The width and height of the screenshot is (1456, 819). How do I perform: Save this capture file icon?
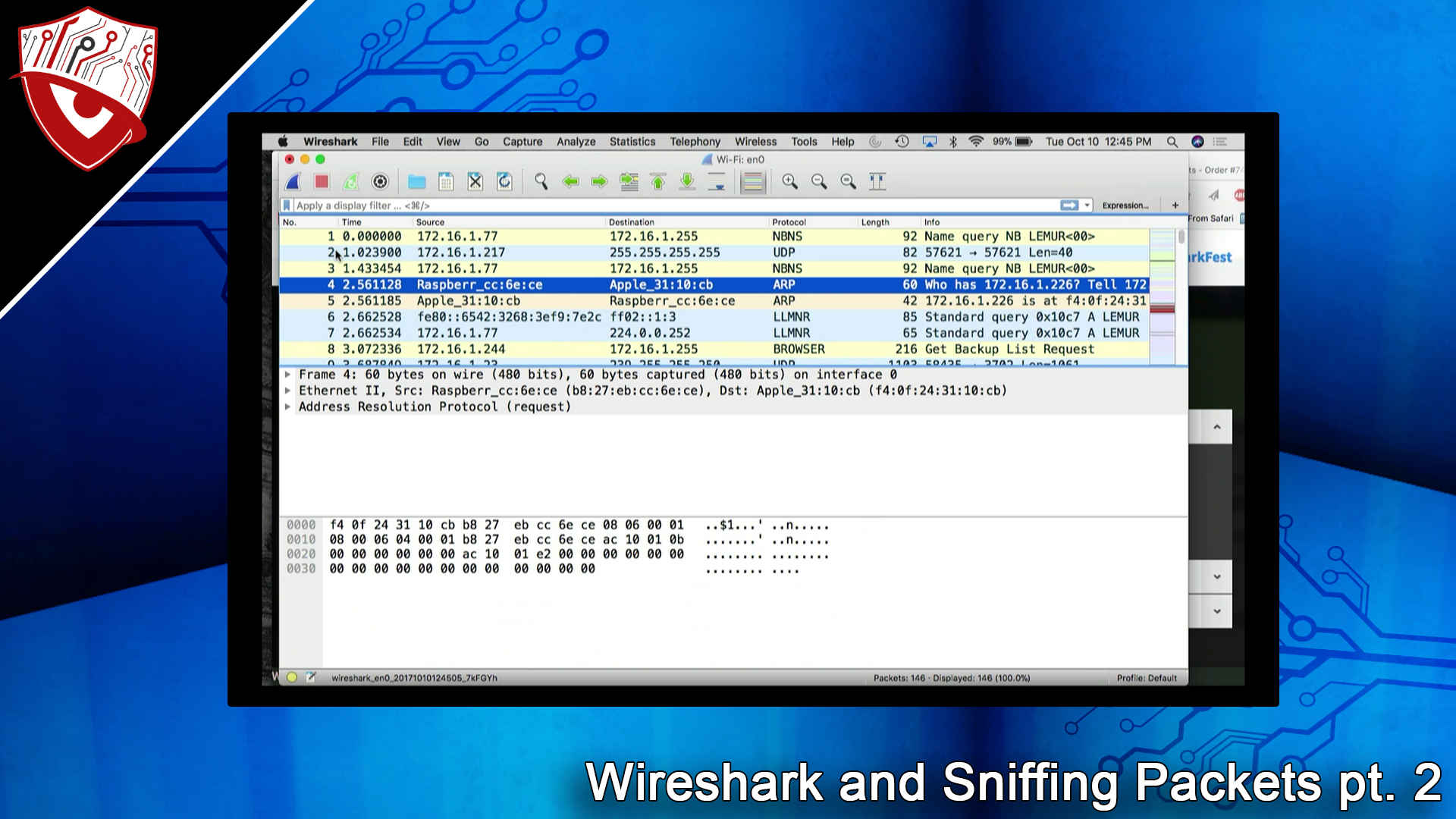(x=446, y=181)
